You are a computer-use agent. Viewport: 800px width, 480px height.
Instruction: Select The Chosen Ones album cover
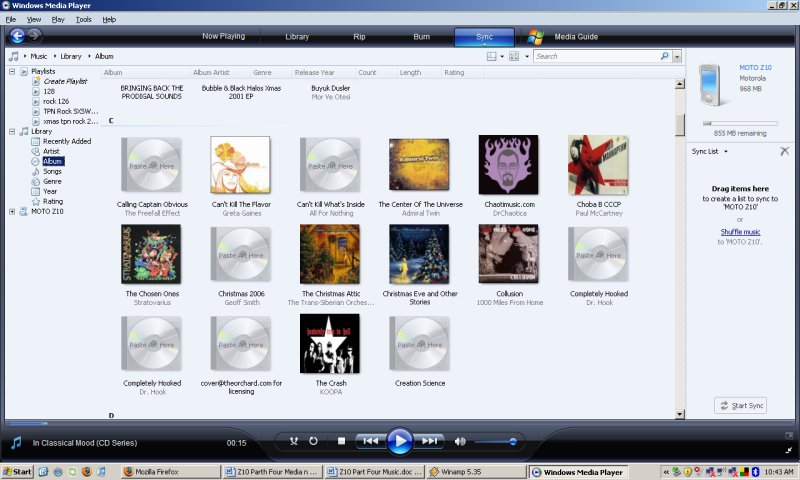(x=151, y=254)
